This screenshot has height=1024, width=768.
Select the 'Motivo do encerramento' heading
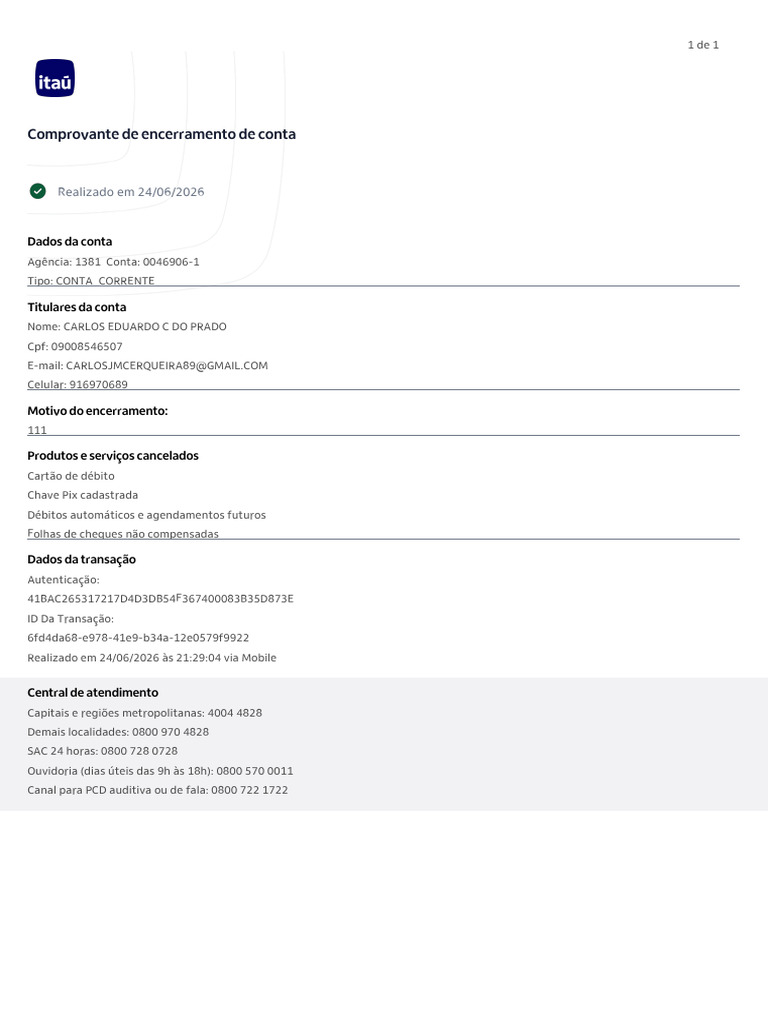point(98,411)
